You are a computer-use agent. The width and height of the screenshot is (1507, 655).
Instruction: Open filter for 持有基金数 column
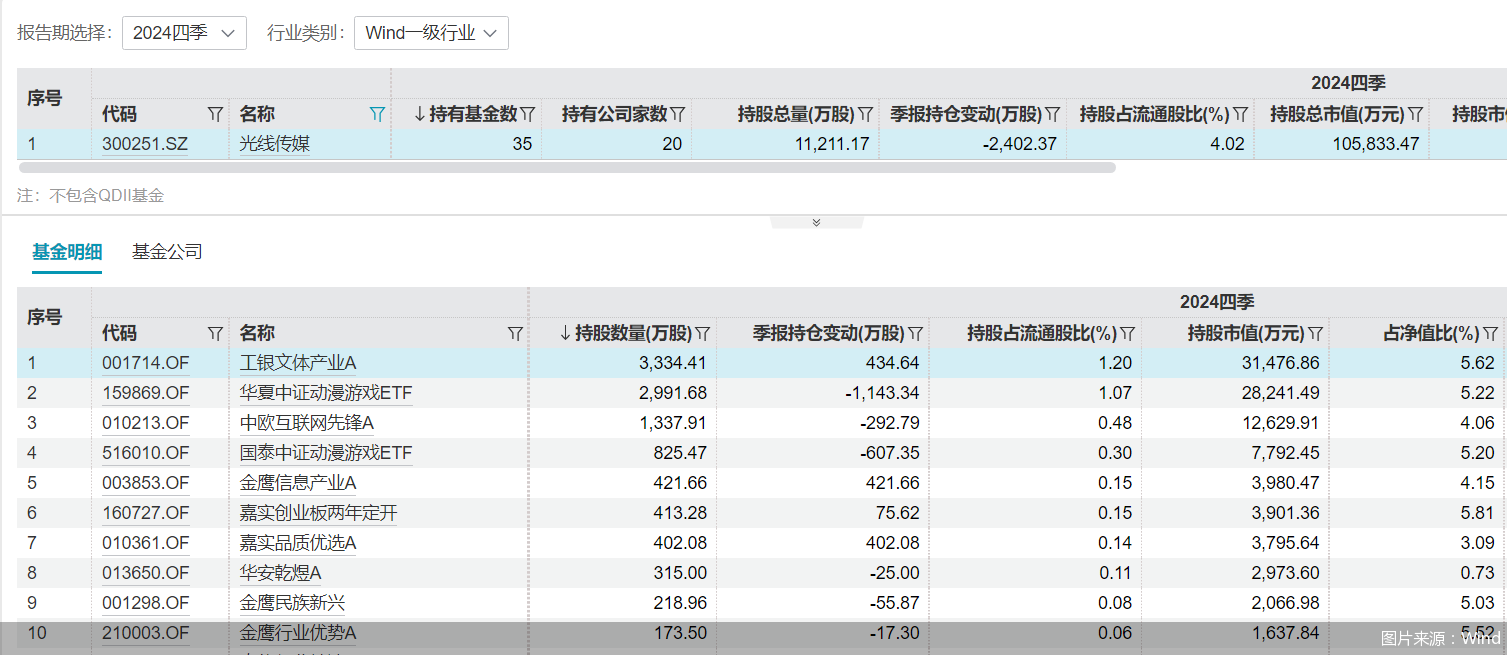(x=528, y=115)
